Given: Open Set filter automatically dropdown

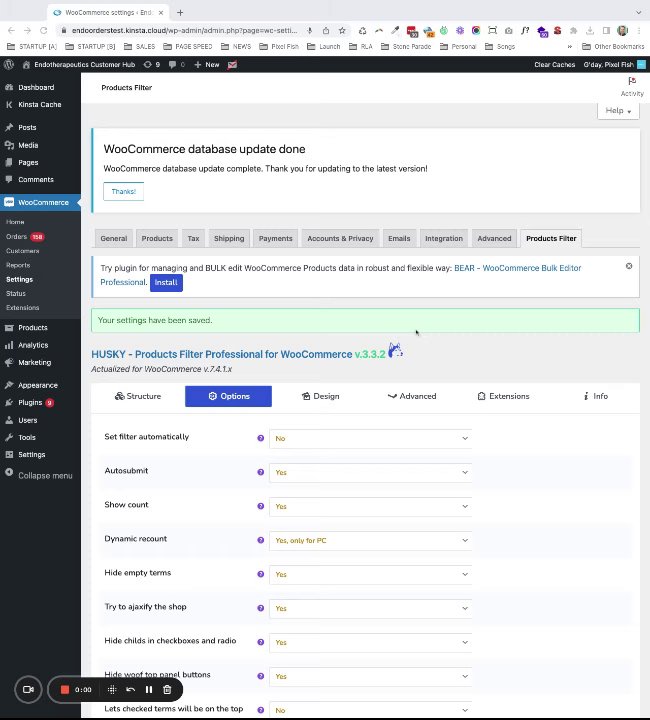Looking at the screenshot, I should (370, 438).
